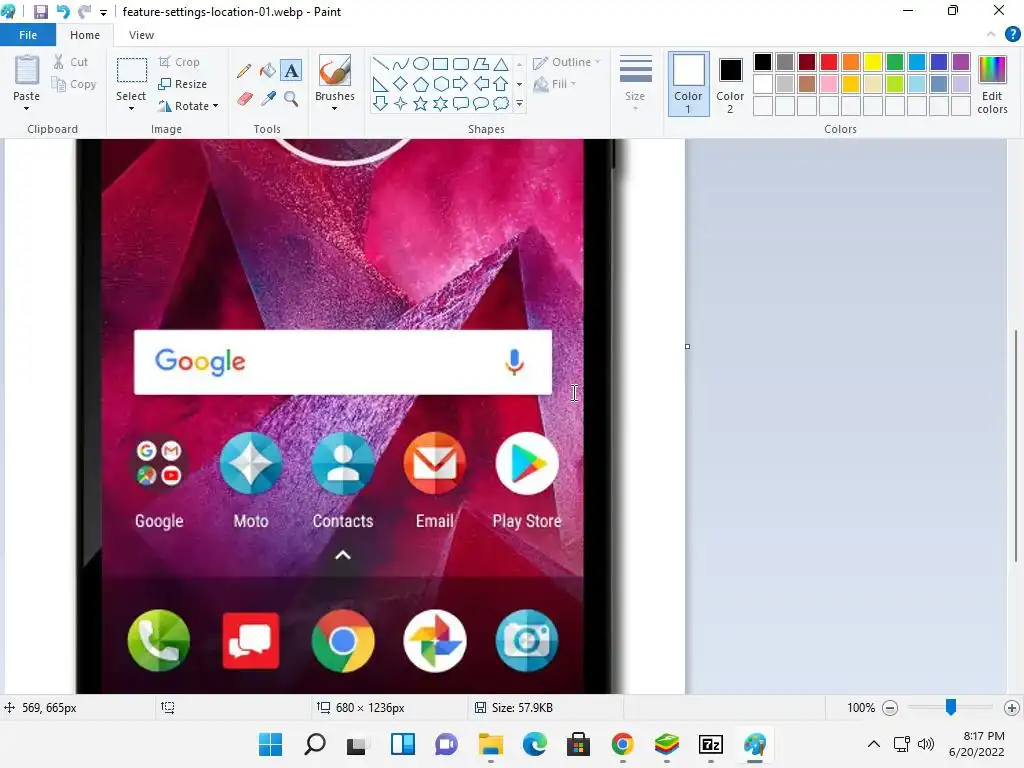This screenshot has width=1024, height=768.
Task: Choose the Diamond shape
Action: 400,84
